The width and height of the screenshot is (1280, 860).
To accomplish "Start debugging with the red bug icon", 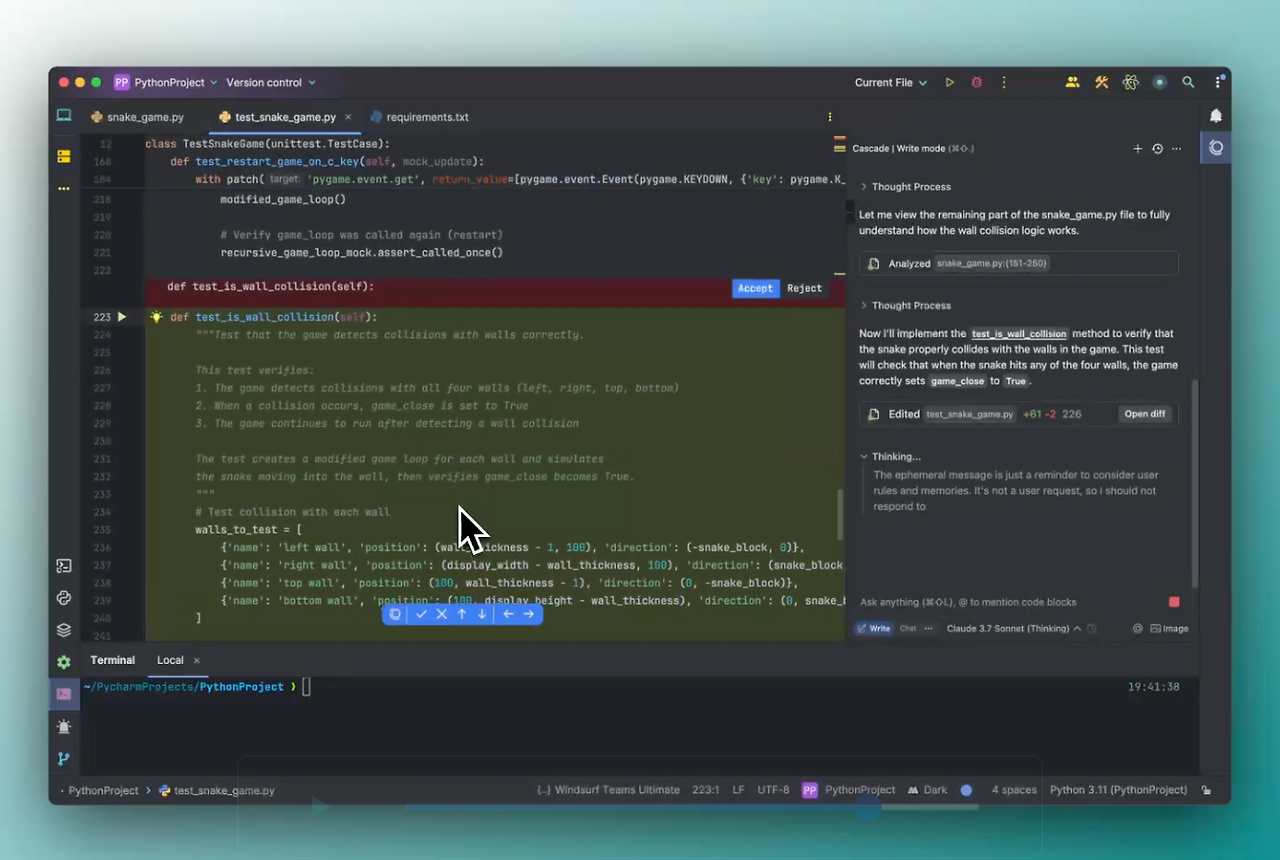I will pyautogui.click(x=977, y=83).
